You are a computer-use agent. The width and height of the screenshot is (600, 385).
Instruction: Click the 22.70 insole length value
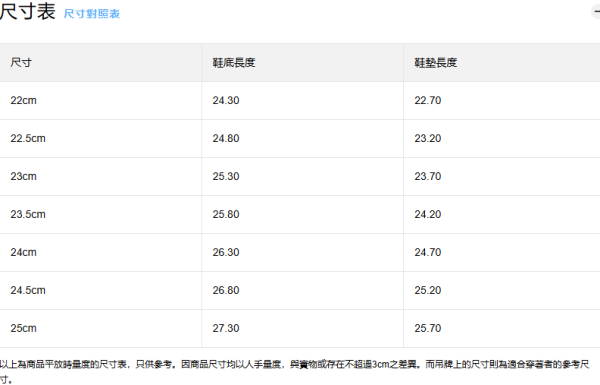click(x=428, y=100)
